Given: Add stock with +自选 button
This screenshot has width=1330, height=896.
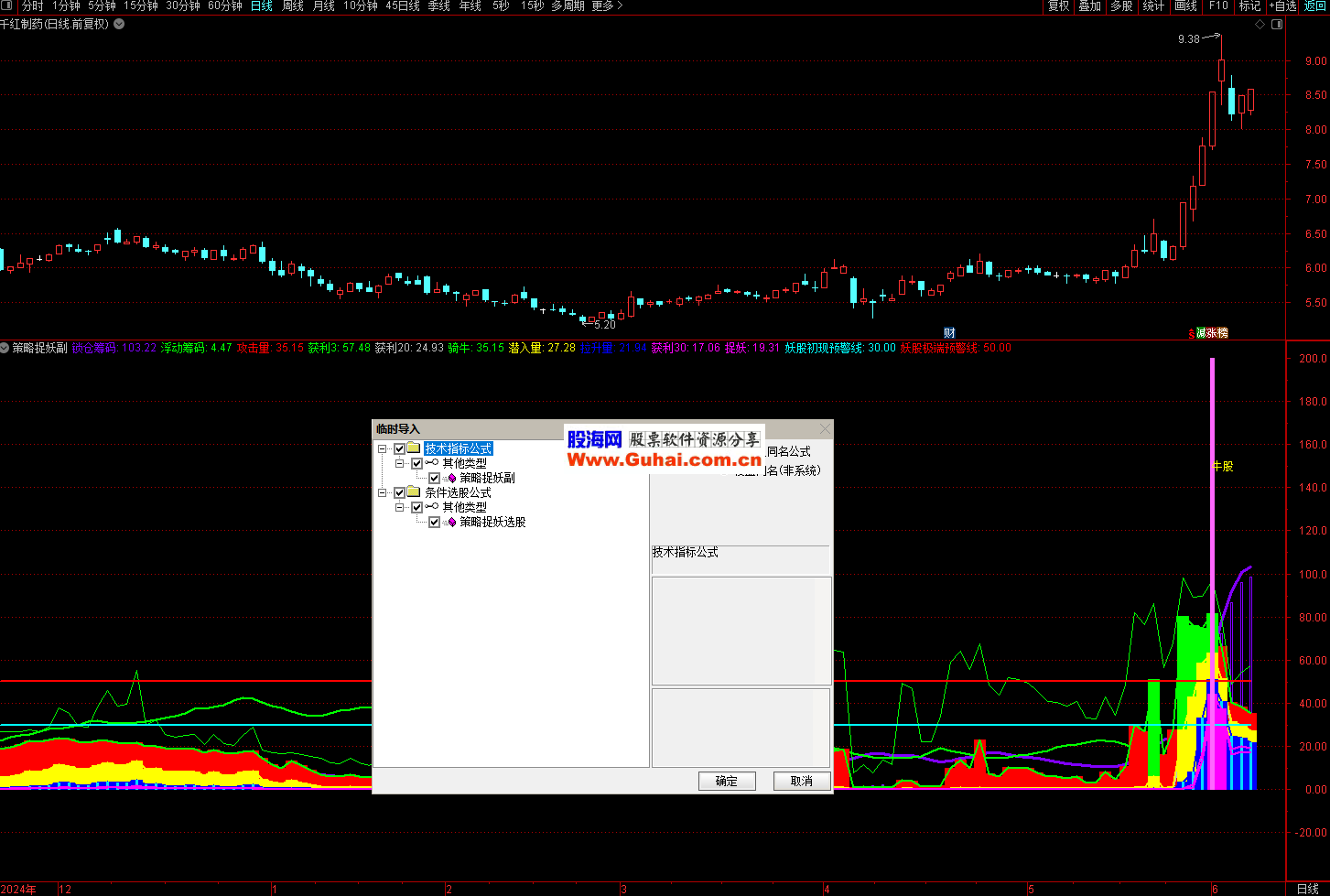Looking at the screenshot, I should pyautogui.click(x=1282, y=5).
